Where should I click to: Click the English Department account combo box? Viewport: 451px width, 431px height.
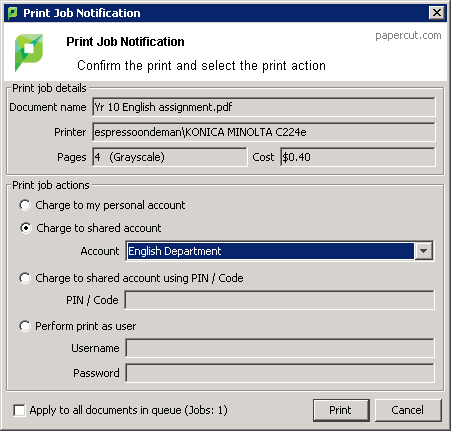click(x=280, y=251)
